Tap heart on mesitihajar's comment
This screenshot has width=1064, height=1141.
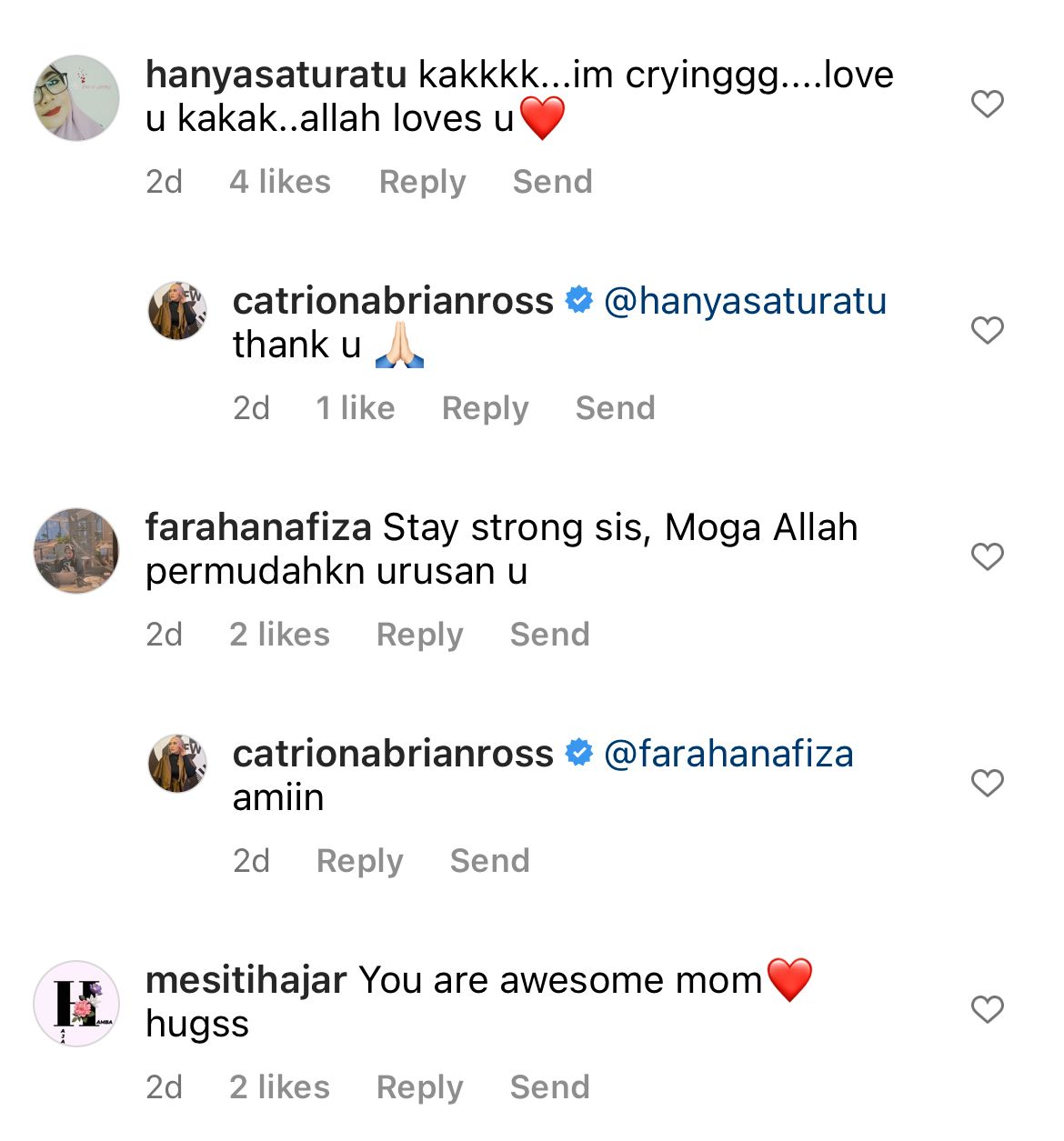(x=987, y=1009)
